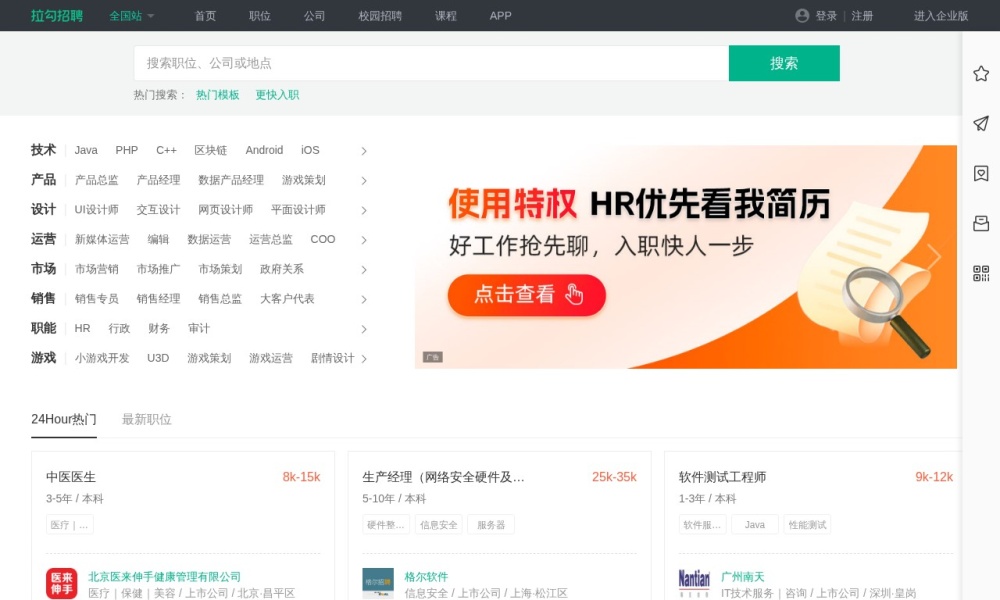The image size is (1000, 600).
Task: Click the 格尔软件 company logo
Action: [x=378, y=583]
